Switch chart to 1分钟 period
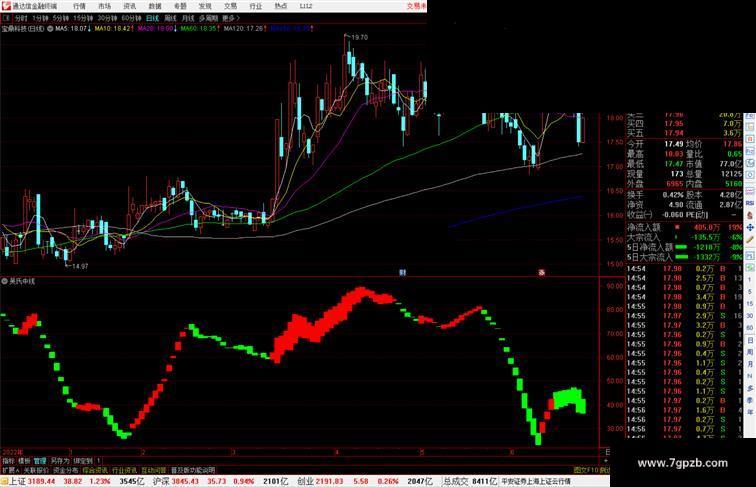The image size is (756, 487). point(40,18)
